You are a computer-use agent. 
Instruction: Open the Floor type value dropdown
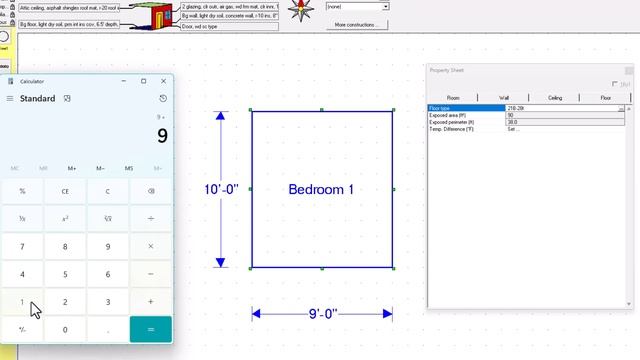621,109
